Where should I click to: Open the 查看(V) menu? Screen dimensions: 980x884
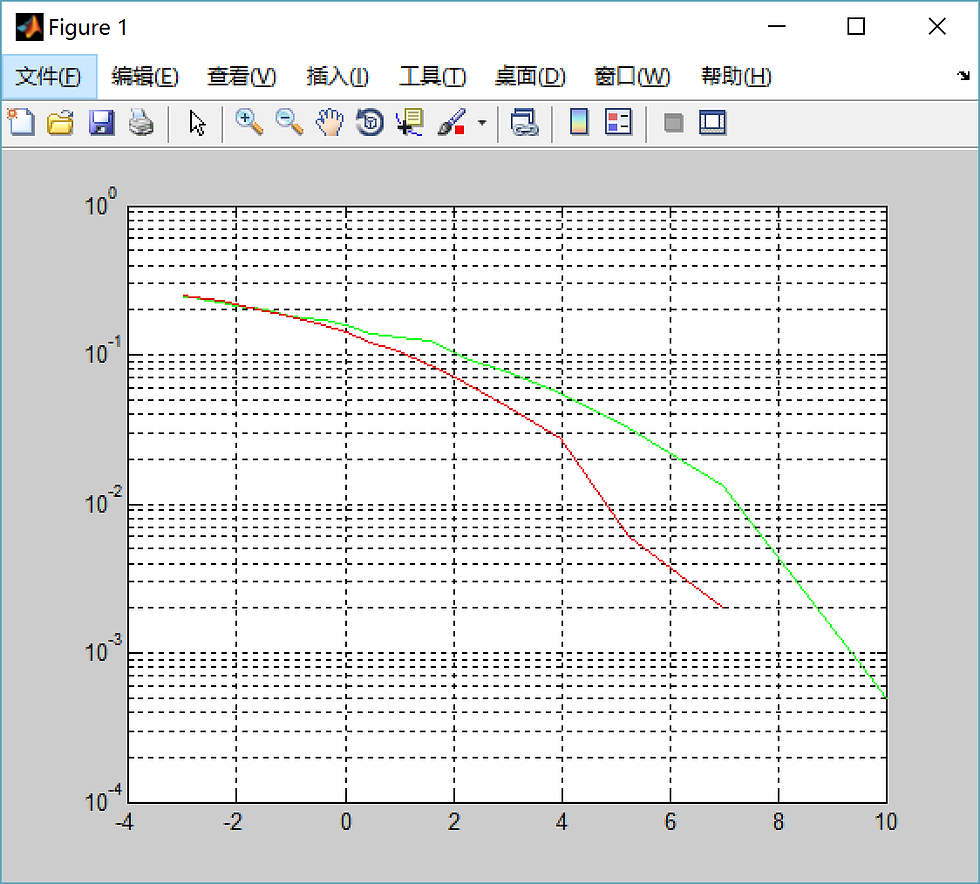[242, 76]
